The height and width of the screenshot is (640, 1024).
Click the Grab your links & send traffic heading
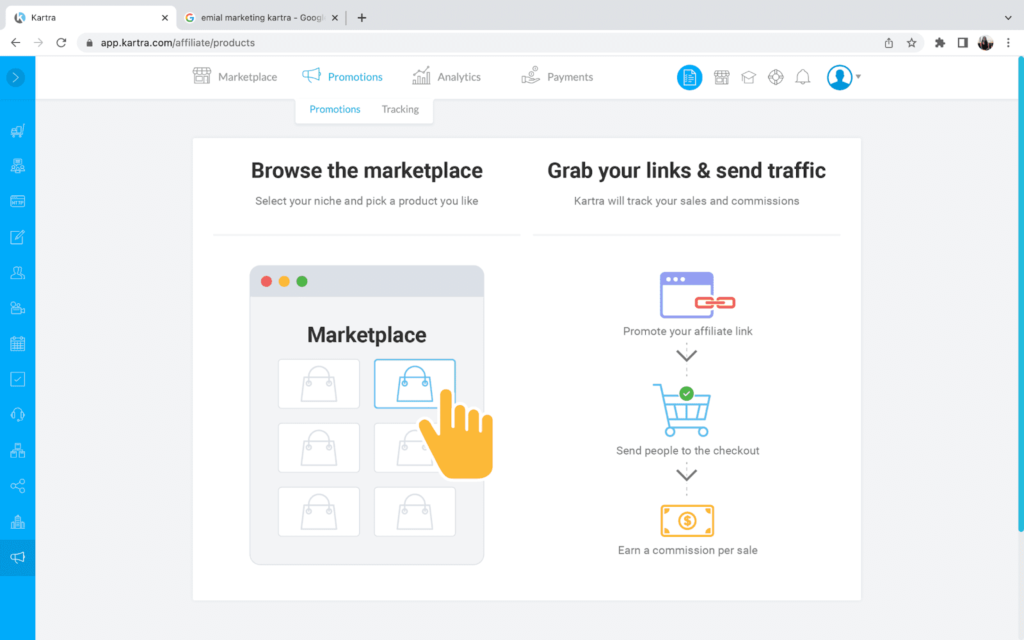686,170
